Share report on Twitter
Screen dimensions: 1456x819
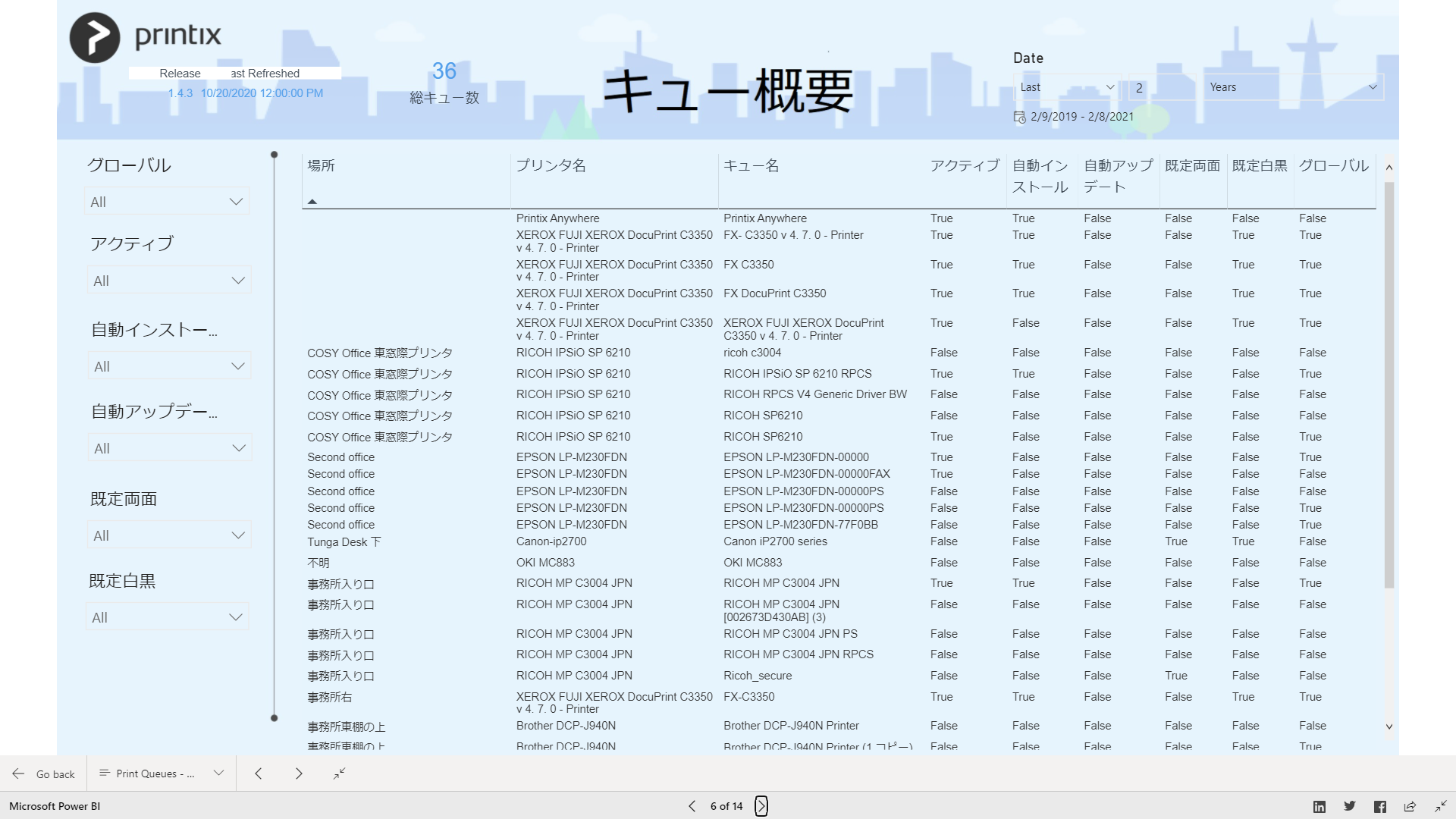click(x=1350, y=807)
